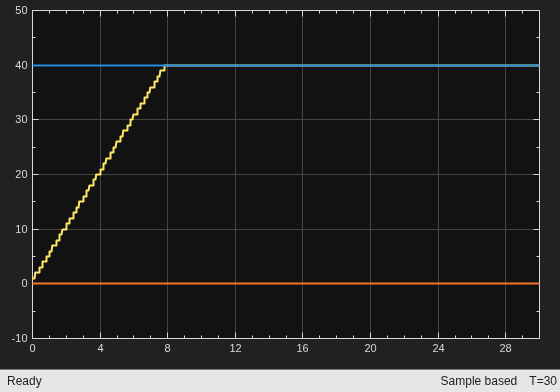
Task: Click the x-axis label '12'
Action: point(235,348)
